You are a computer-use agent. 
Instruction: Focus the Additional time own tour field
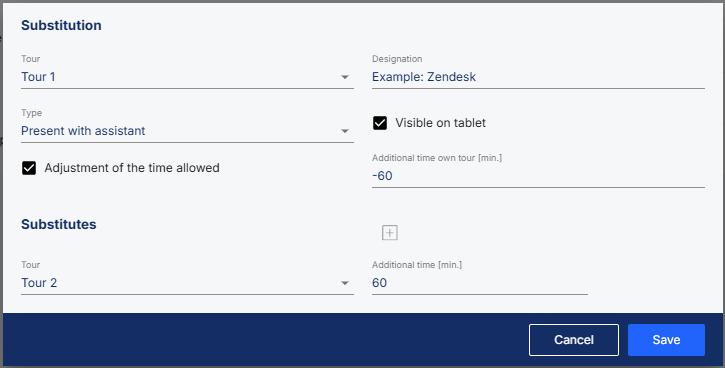click(x=538, y=176)
